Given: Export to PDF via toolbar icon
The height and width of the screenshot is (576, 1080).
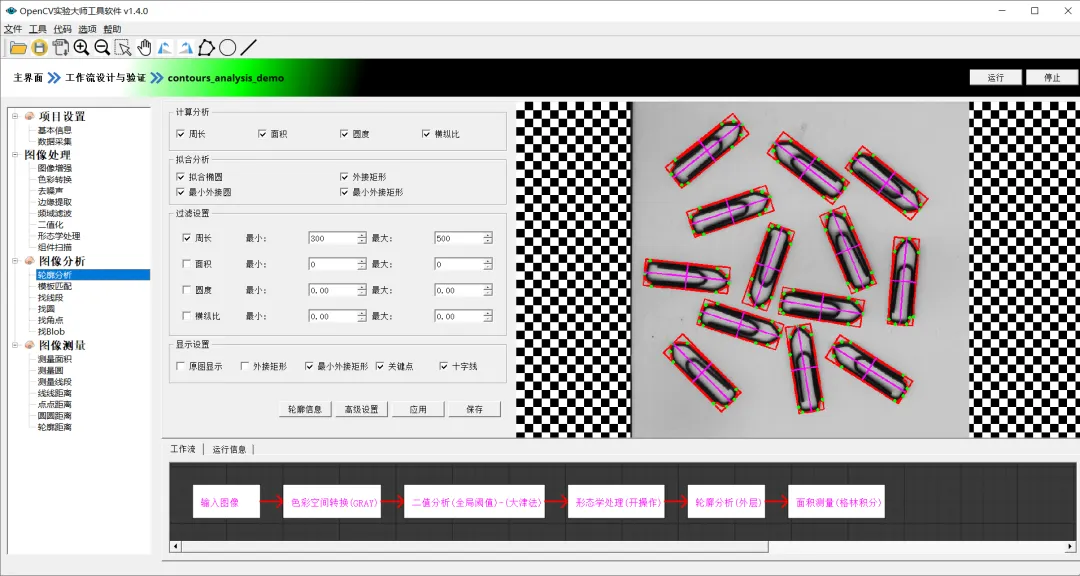Looking at the screenshot, I should [x=61, y=48].
